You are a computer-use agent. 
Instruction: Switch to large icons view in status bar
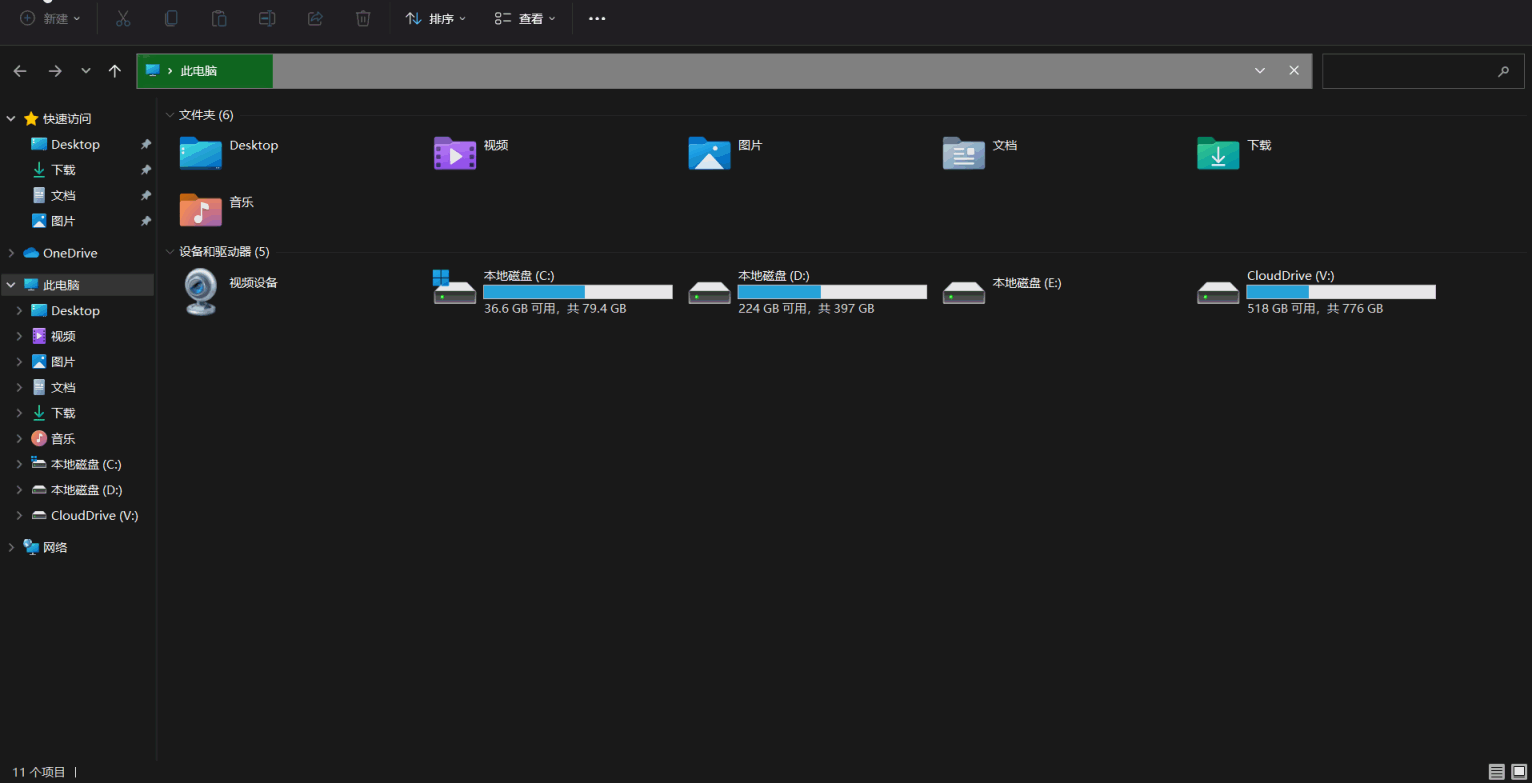pos(1518,771)
